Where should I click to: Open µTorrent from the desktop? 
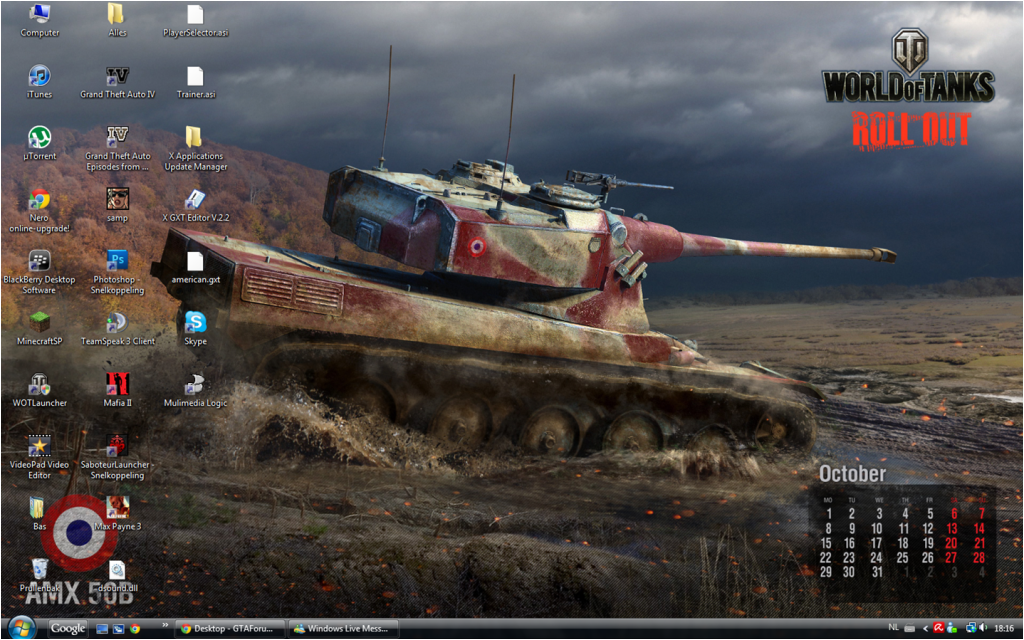click(39, 144)
